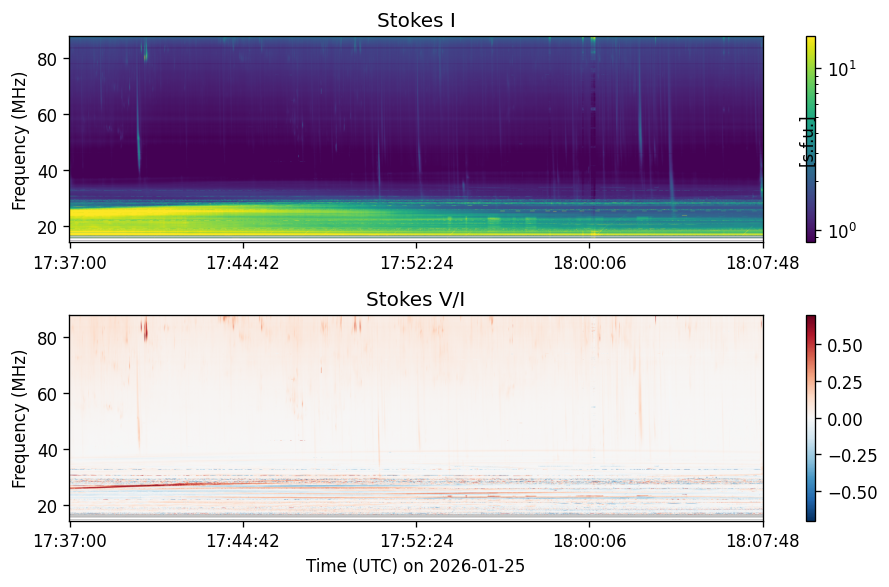Click the s.f.u. colorbar unit label
This screenshot has width=889, height=587.
(807, 141)
